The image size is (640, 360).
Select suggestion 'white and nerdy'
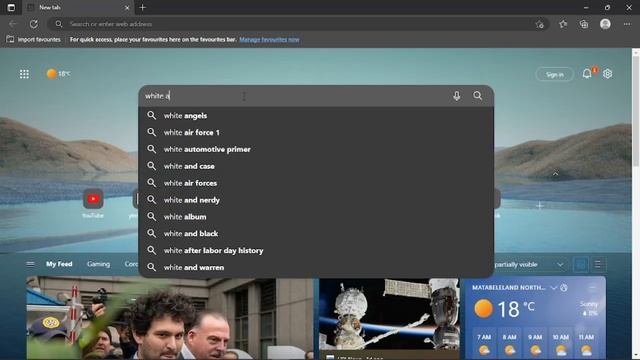316,200
